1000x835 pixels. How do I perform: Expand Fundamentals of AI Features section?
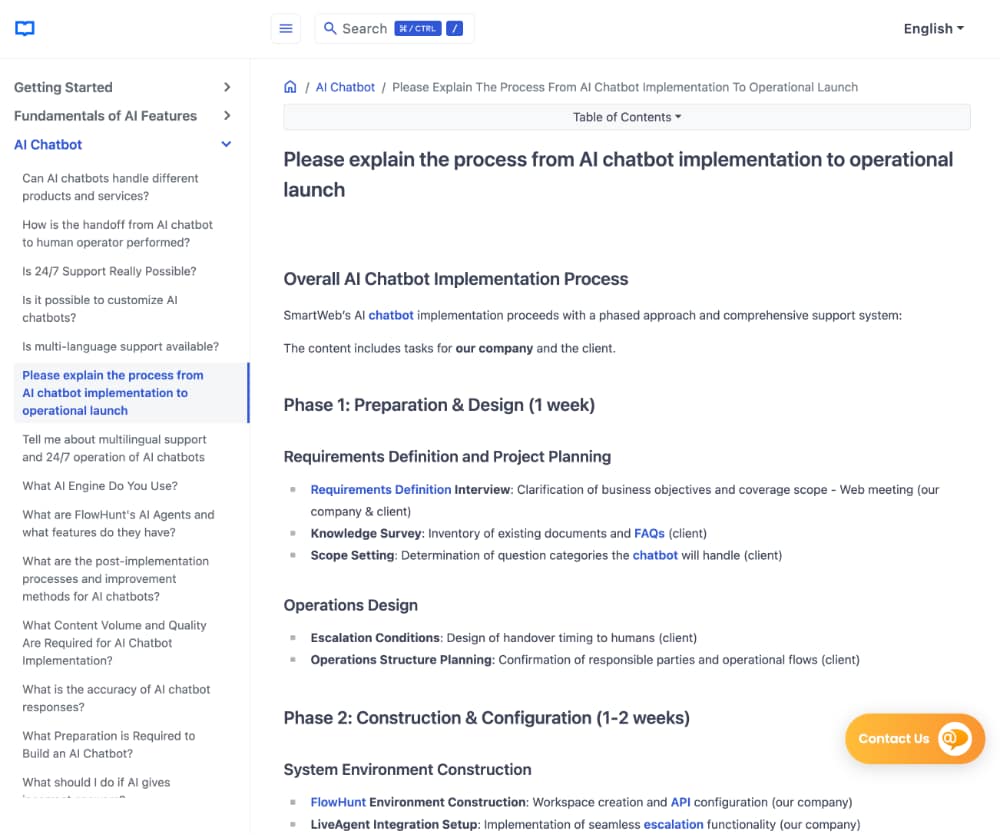[x=227, y=116]
